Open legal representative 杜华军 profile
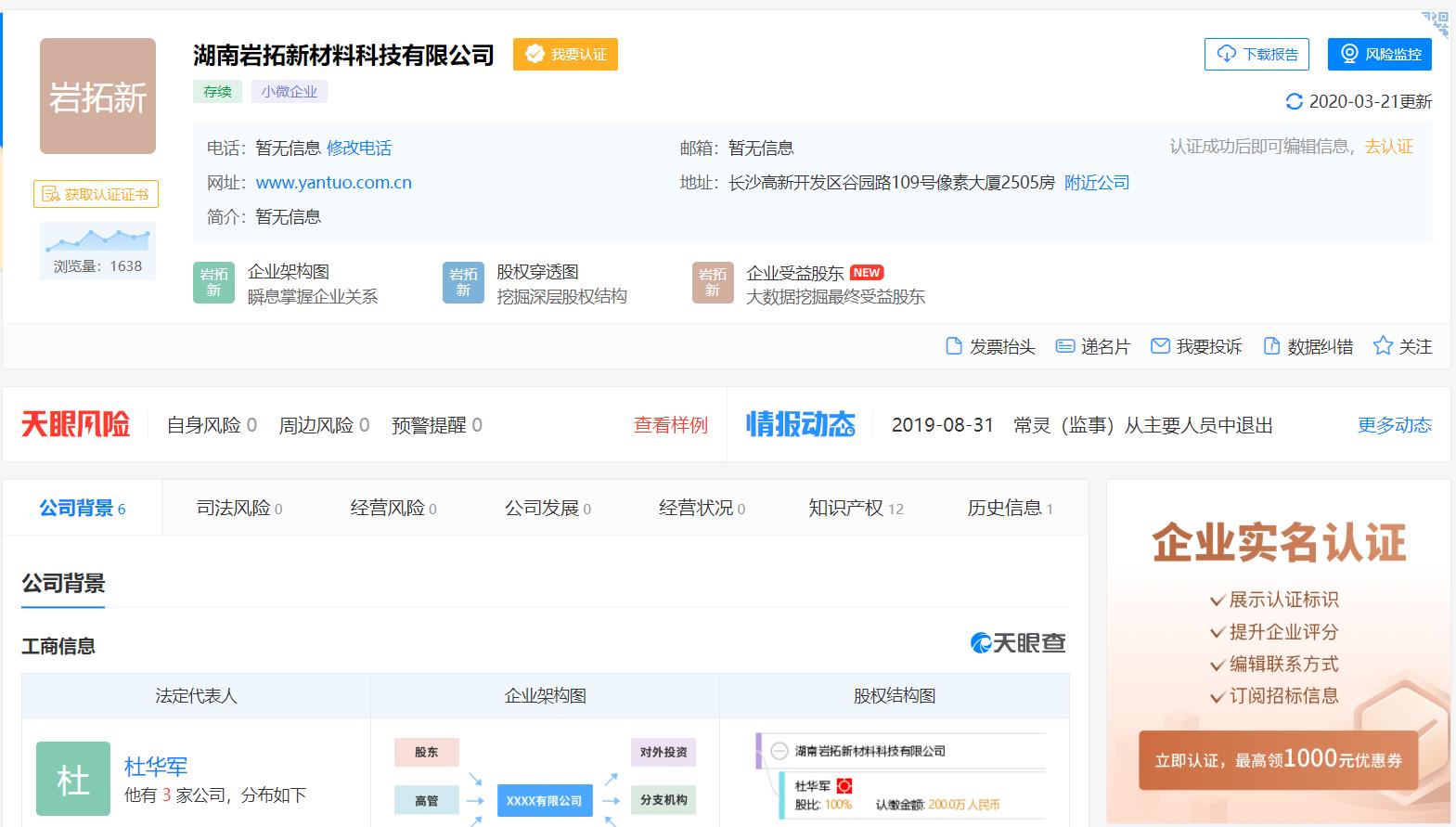The width and height of the screenshot is (1456, 827). [156, 767]
